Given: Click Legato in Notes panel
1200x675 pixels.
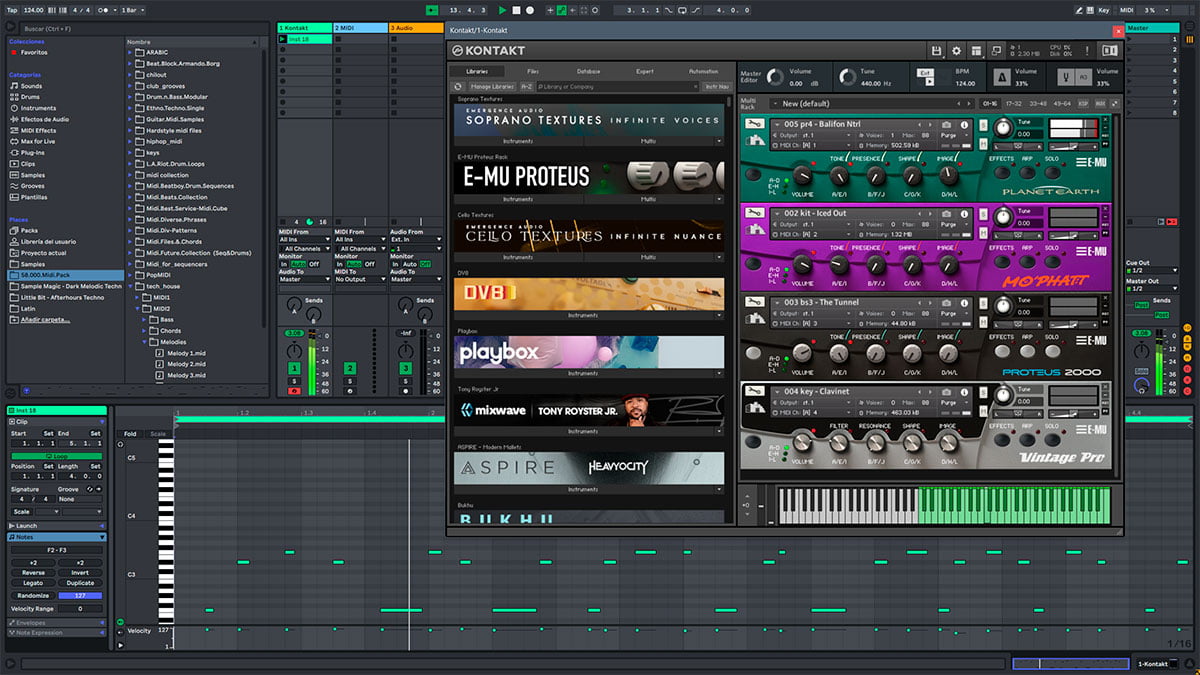Looking at the screenshot, I should pyautogui.click(x=33, y=583).
